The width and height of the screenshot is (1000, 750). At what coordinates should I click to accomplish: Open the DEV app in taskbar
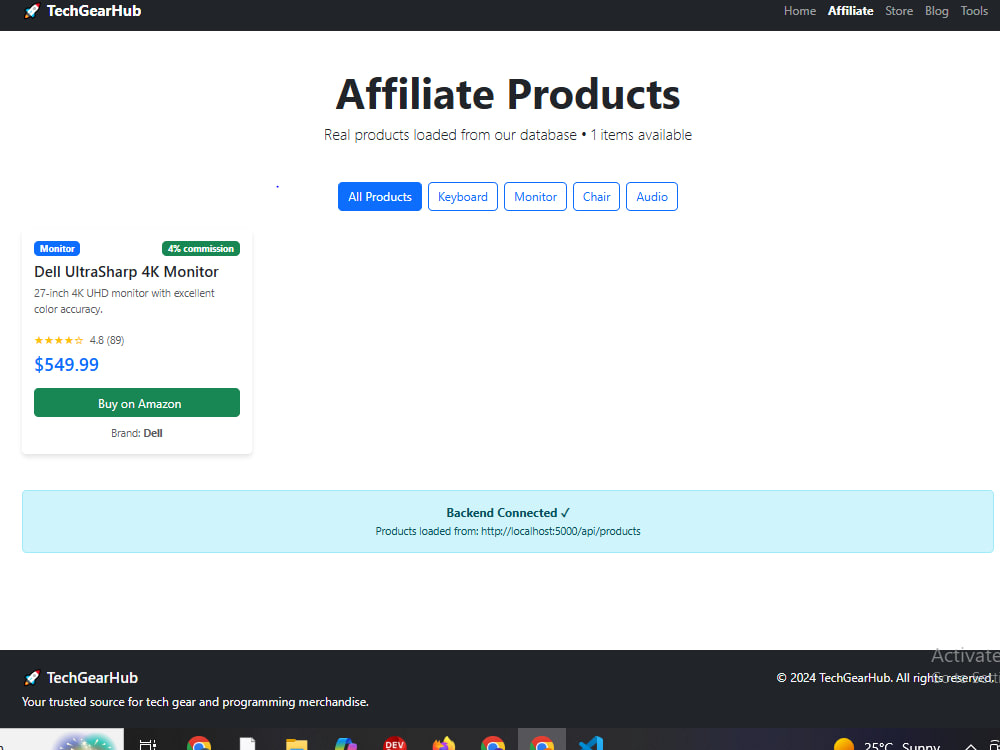tap(395, 744)
